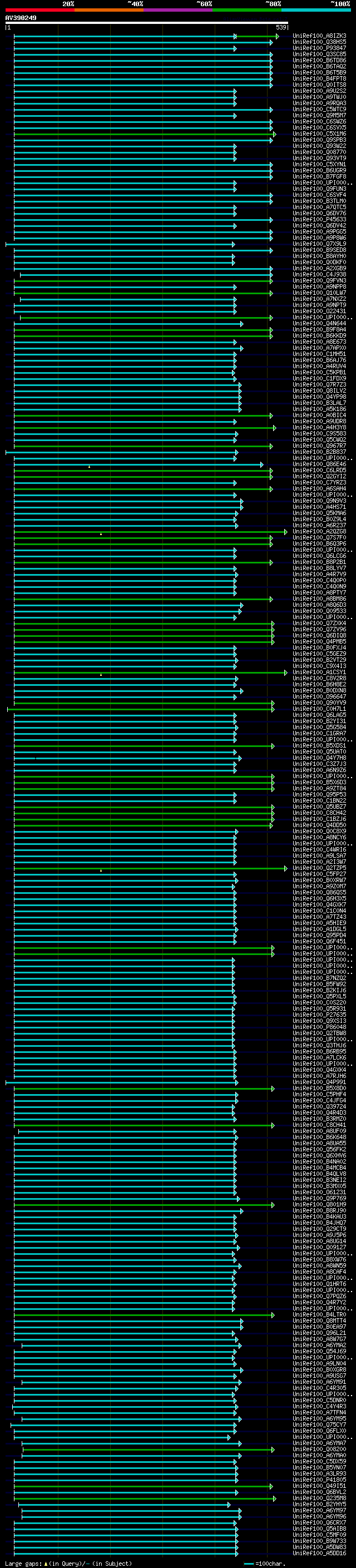Click hit label UniRef100_Q7S7F0
This screenshot has height=1568, width=356.
coord(319,537)
